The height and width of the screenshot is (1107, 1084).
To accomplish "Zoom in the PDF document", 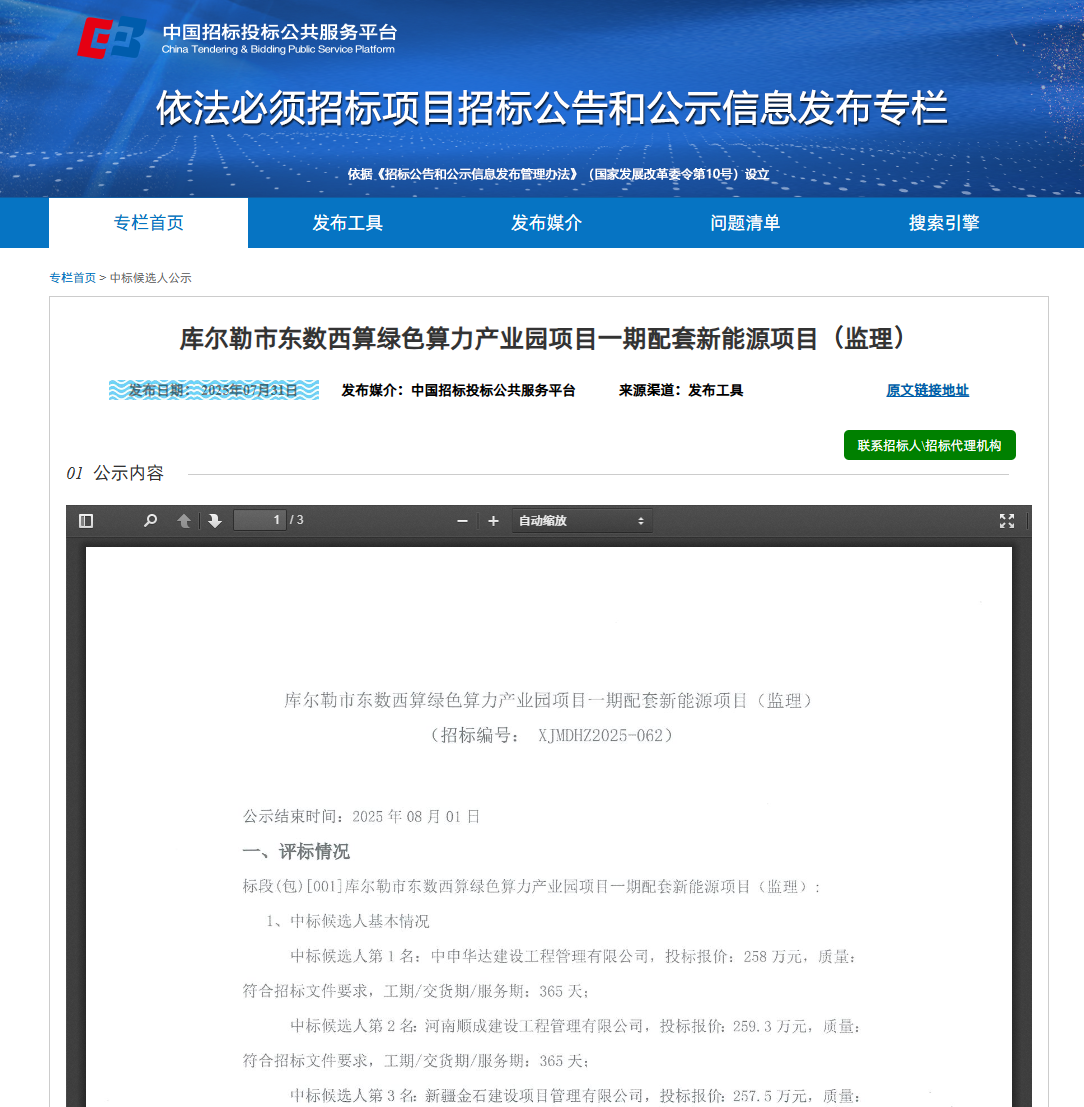I will coord(493,521).
